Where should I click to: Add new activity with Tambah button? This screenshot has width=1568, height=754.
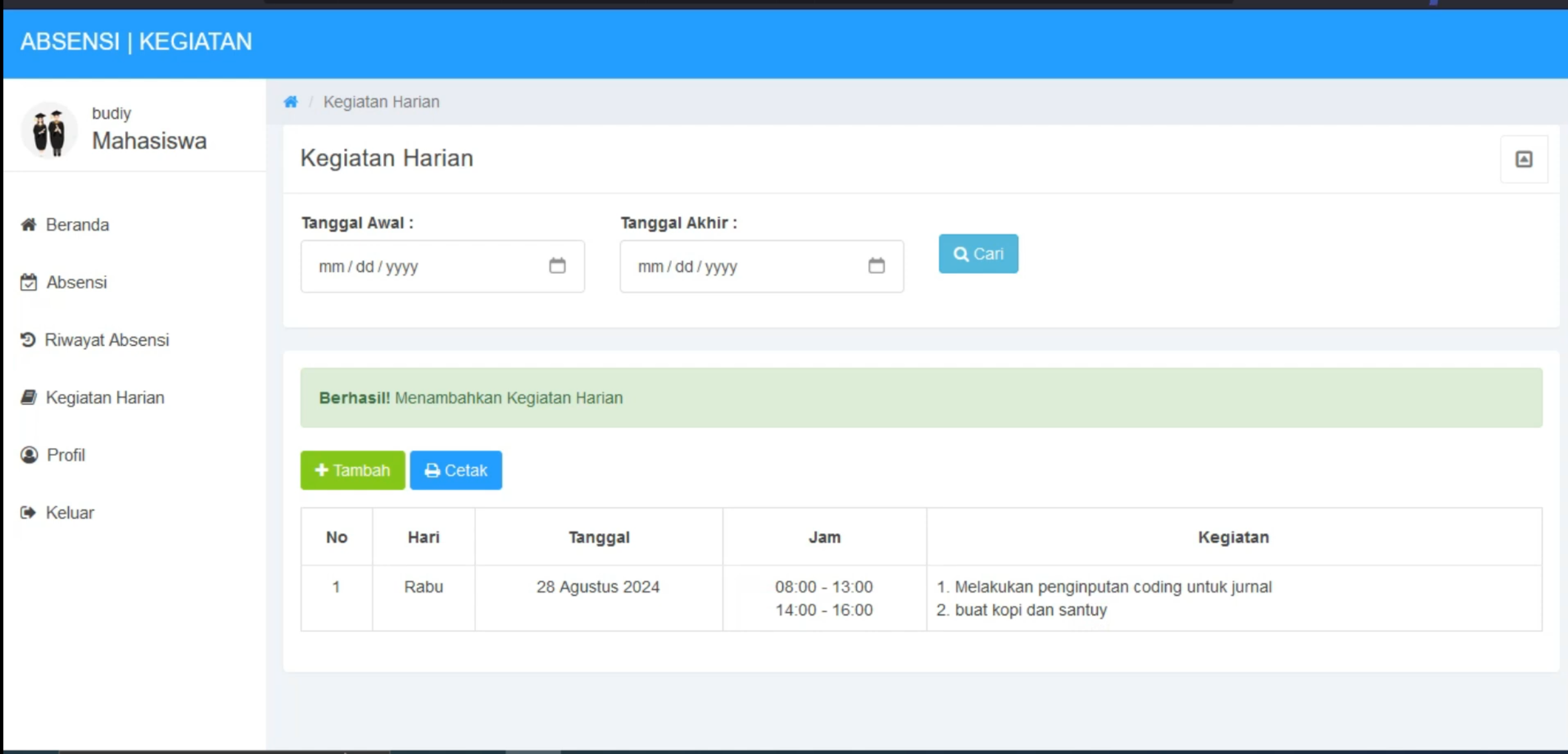pyautogui.click(x=353, y=470)
